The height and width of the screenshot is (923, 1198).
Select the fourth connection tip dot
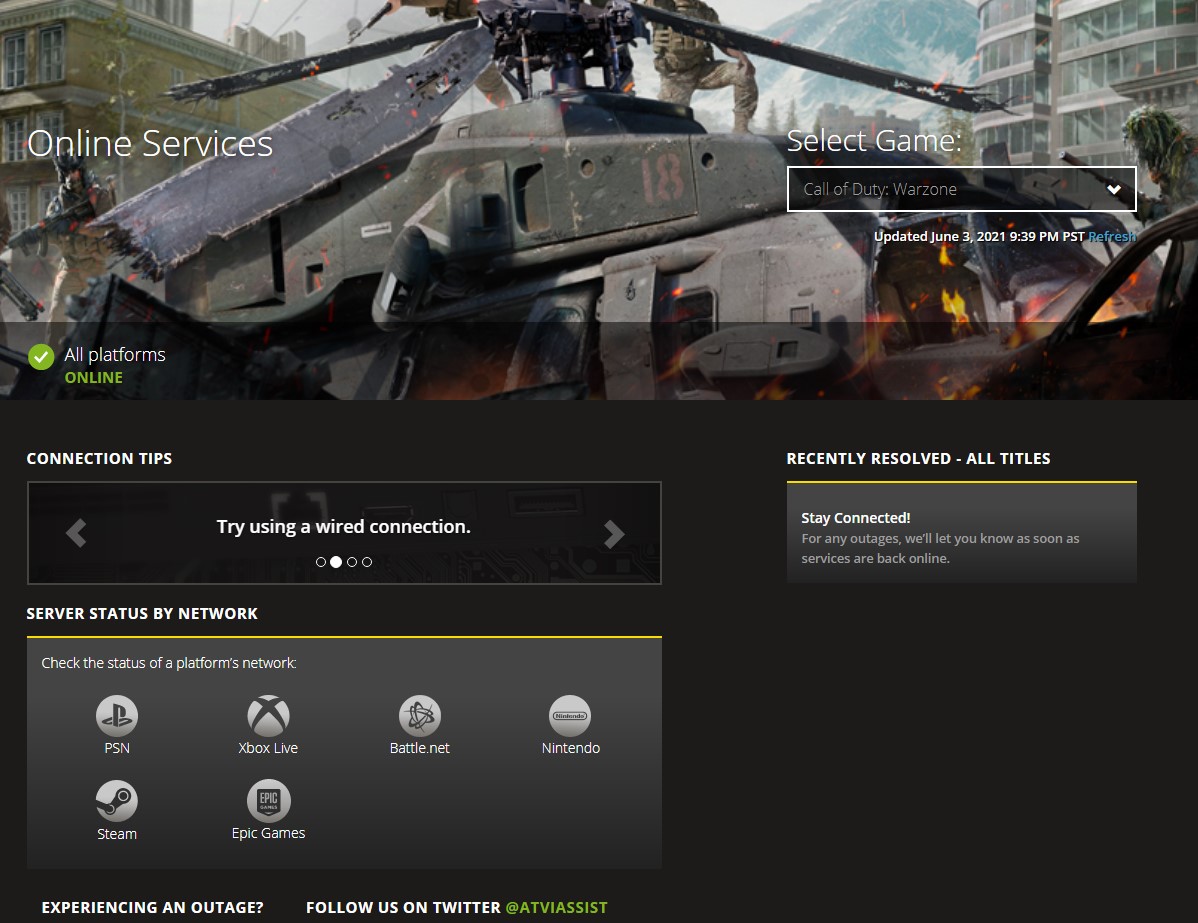367,562
